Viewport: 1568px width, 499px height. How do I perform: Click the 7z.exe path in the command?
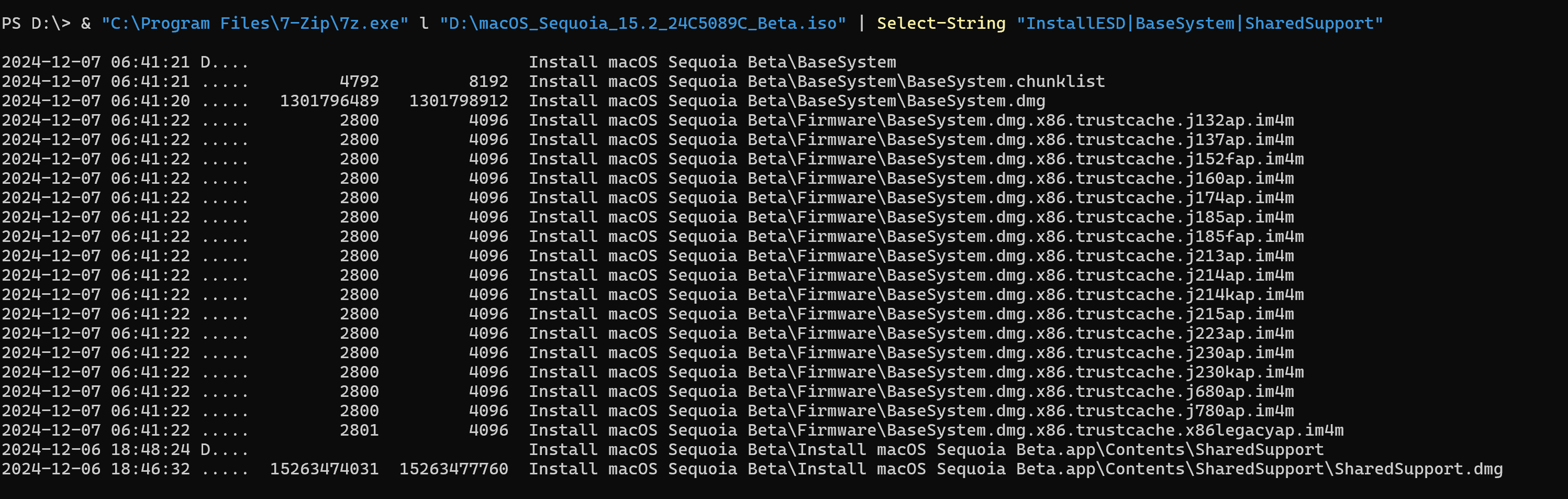254,23
